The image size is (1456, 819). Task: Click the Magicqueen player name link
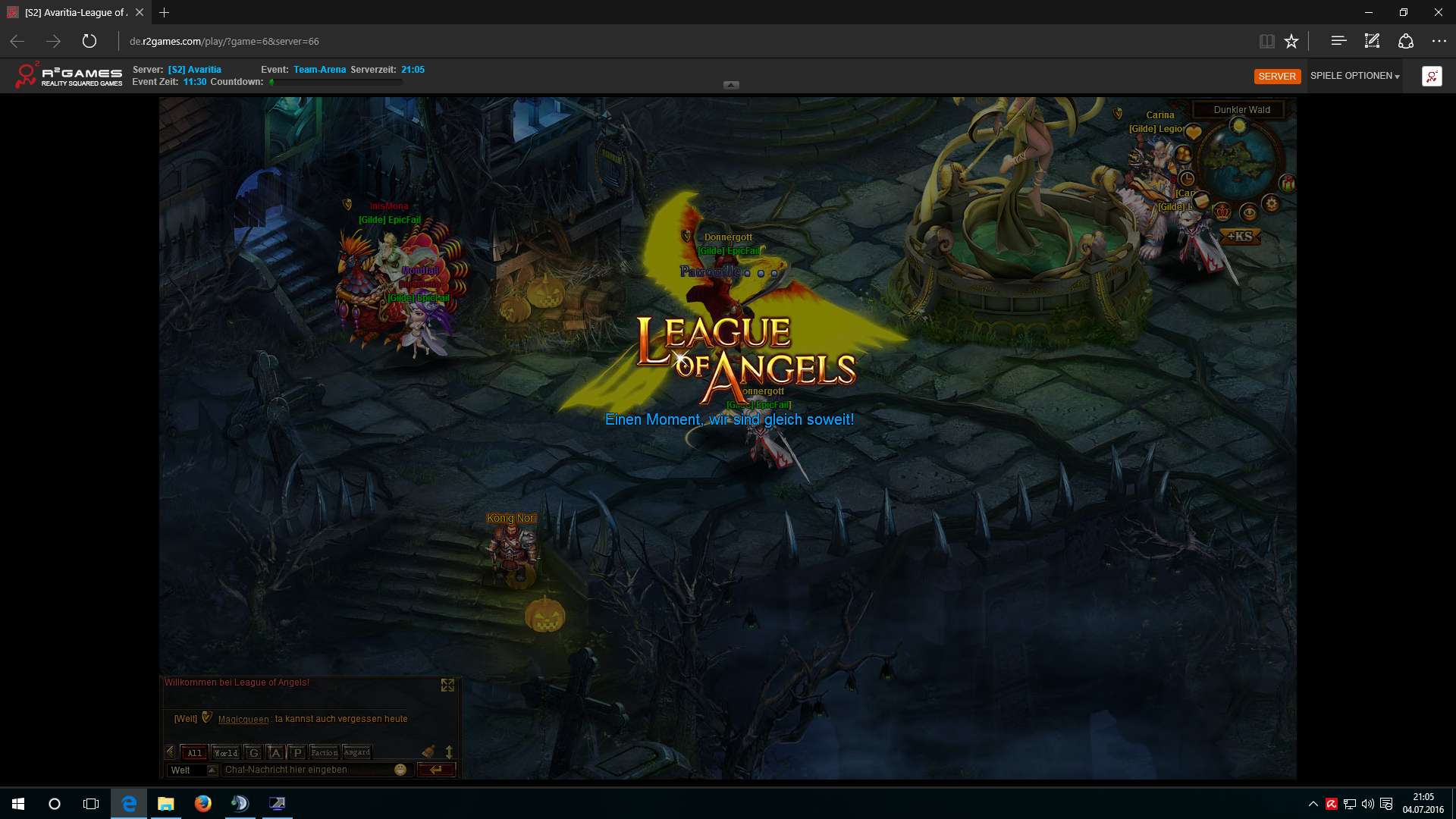coord(243,719)
